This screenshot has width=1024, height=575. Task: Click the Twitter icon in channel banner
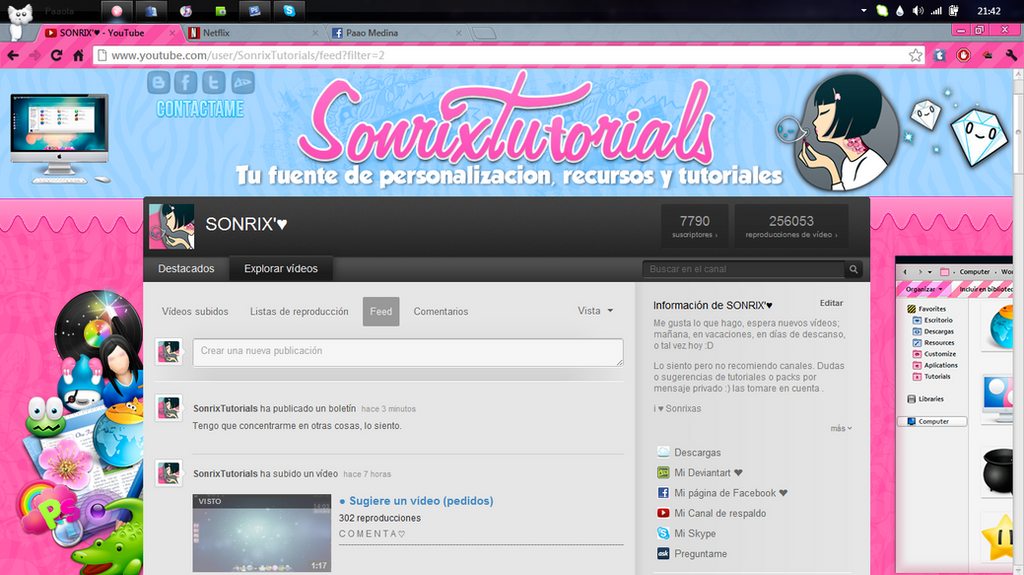(214, 82)
